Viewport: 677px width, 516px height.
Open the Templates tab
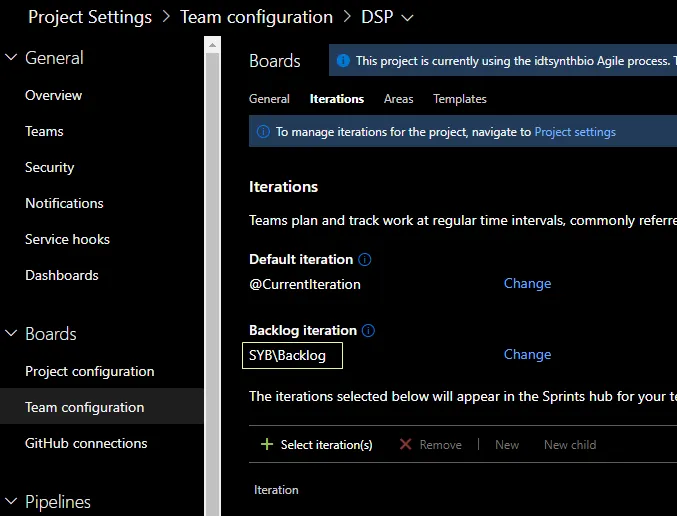(x=459, y=99)
